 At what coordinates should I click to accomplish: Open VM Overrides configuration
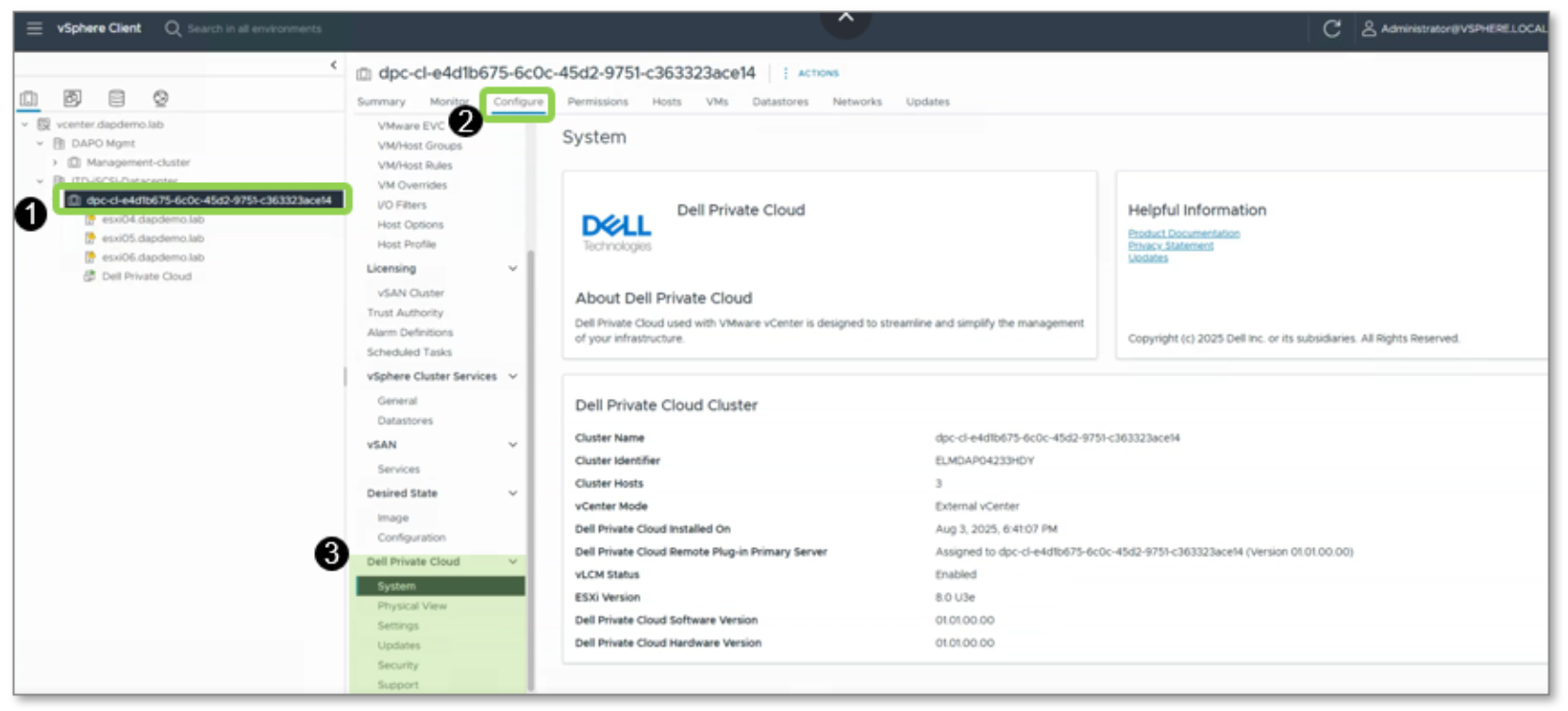click(x=412, y=186)
